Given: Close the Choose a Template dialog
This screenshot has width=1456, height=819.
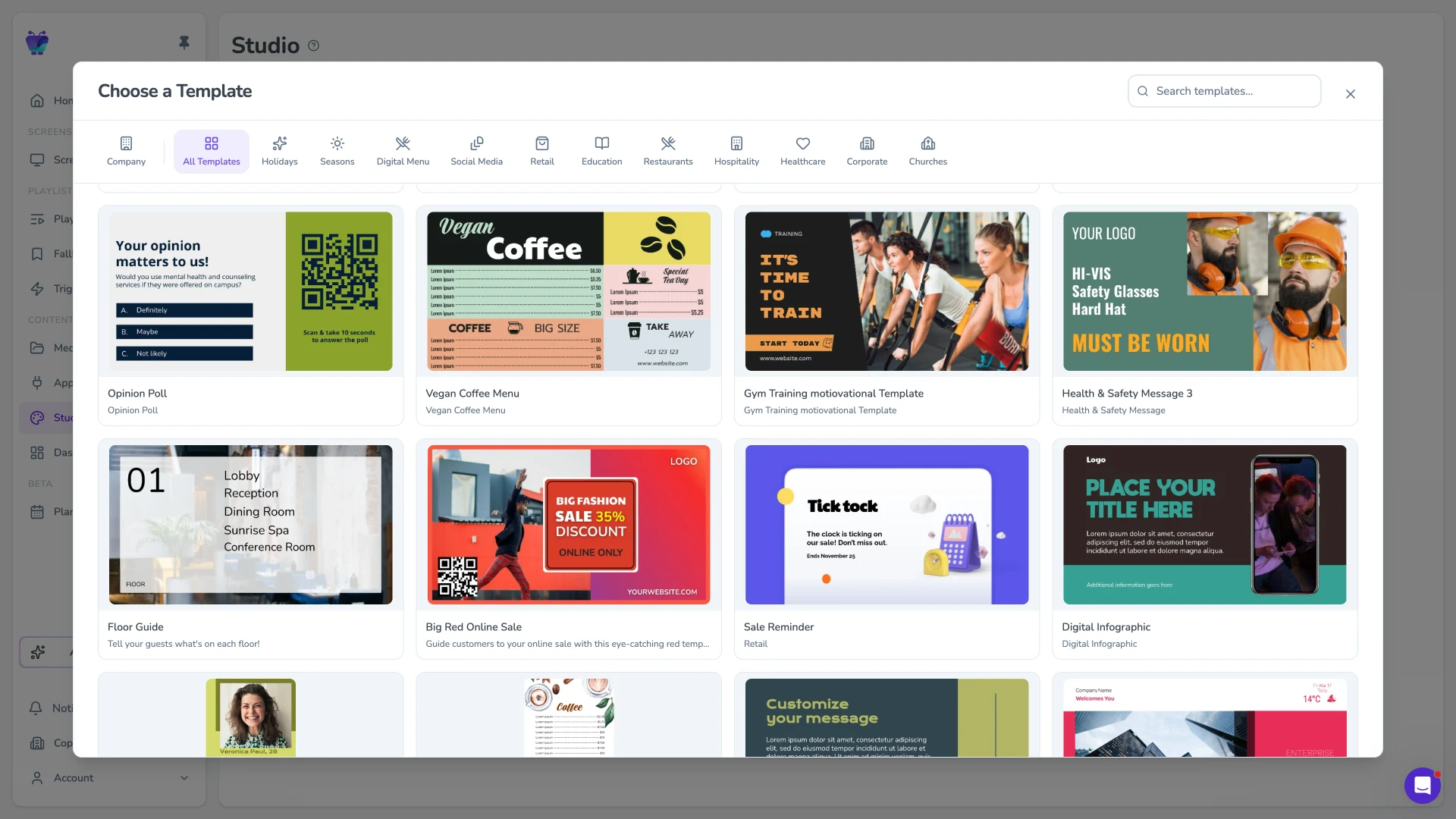Looking at the screenshot, I should click(x=1351, y=94).
